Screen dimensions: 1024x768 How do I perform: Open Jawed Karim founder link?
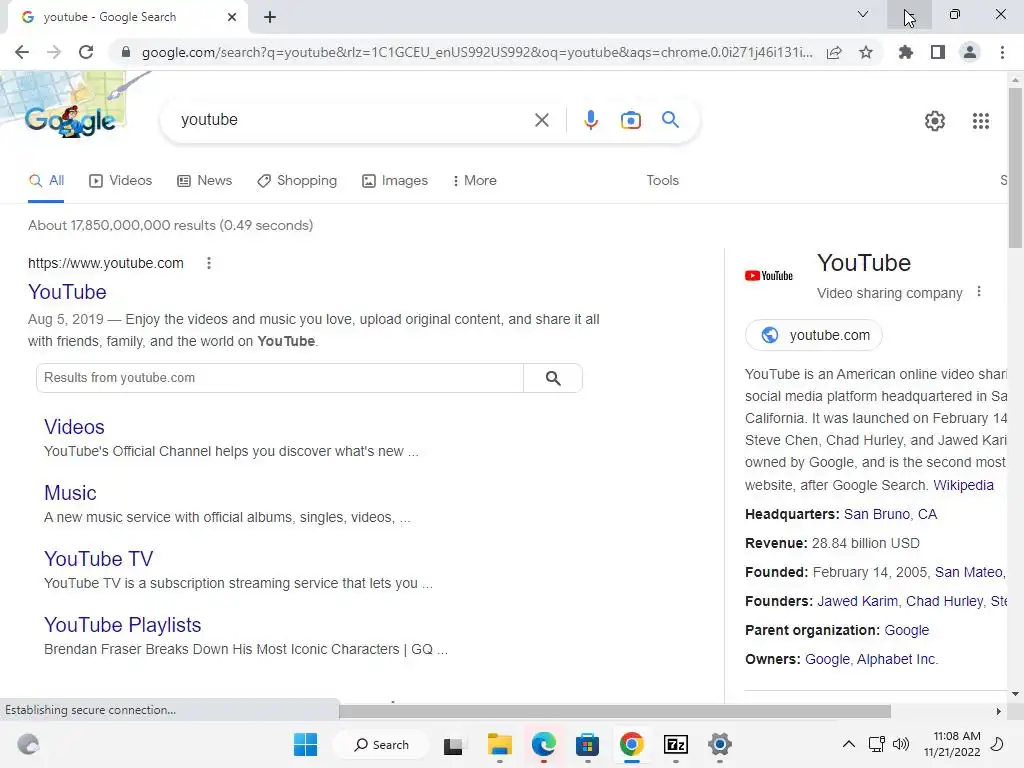(857, 601)
